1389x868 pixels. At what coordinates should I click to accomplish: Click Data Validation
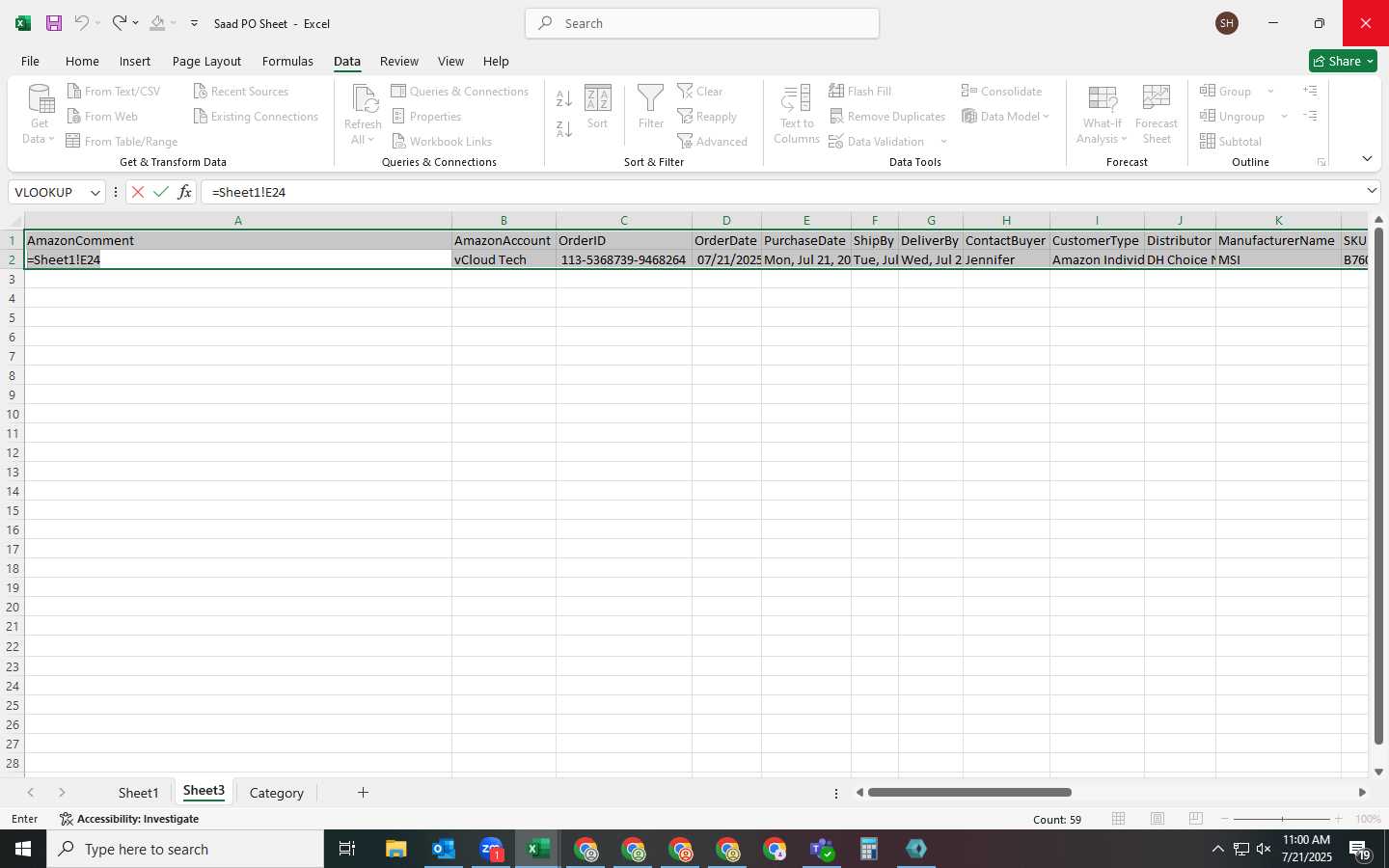(877, 141)
